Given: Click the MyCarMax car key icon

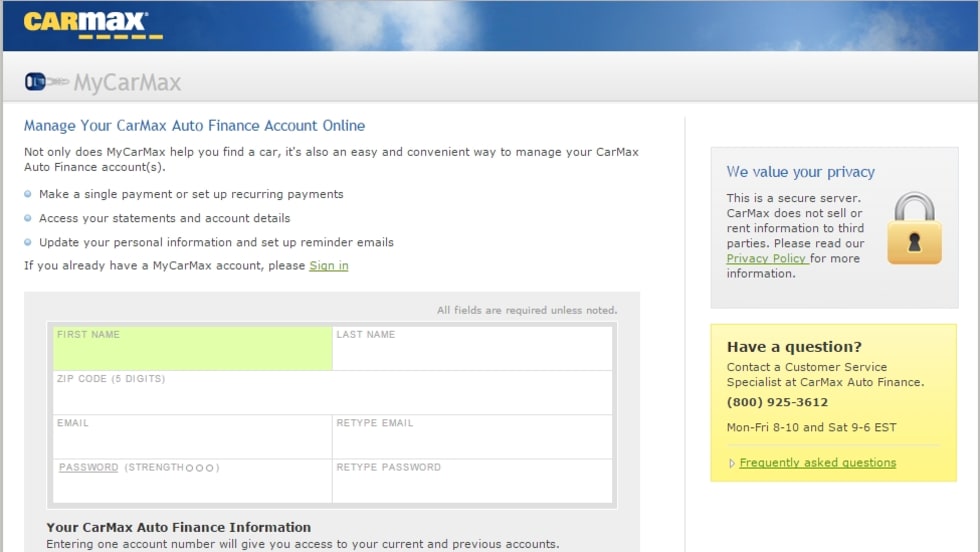Looking at the screenshot, I should click(x=46, y=81).
